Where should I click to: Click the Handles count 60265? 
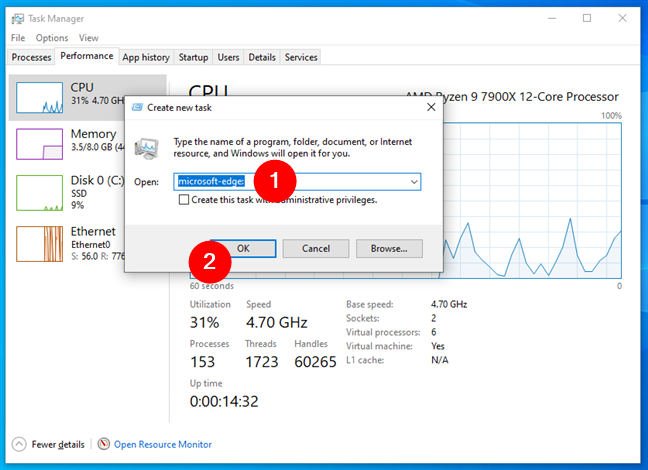point(315,362)
